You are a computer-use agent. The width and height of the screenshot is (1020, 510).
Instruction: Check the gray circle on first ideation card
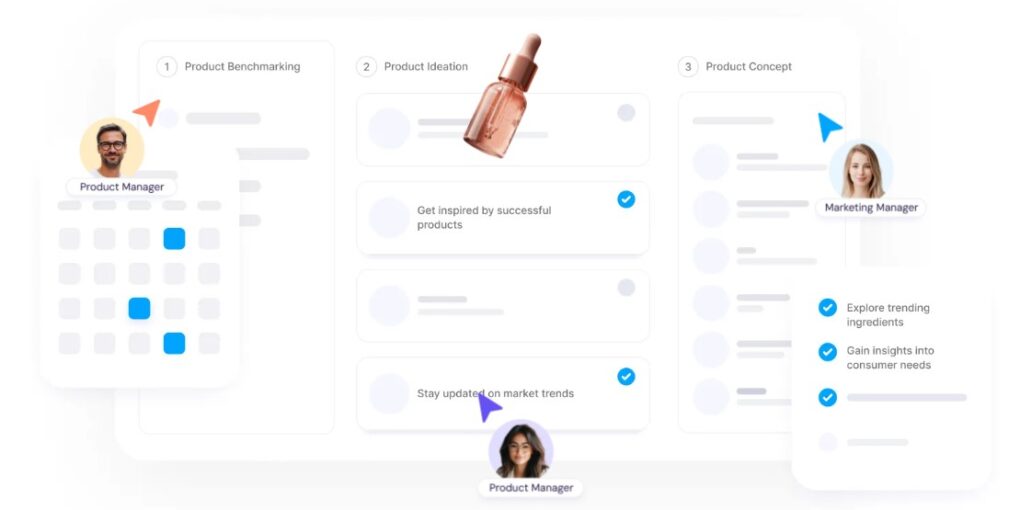pyautogui.click(x=626, y=113)
